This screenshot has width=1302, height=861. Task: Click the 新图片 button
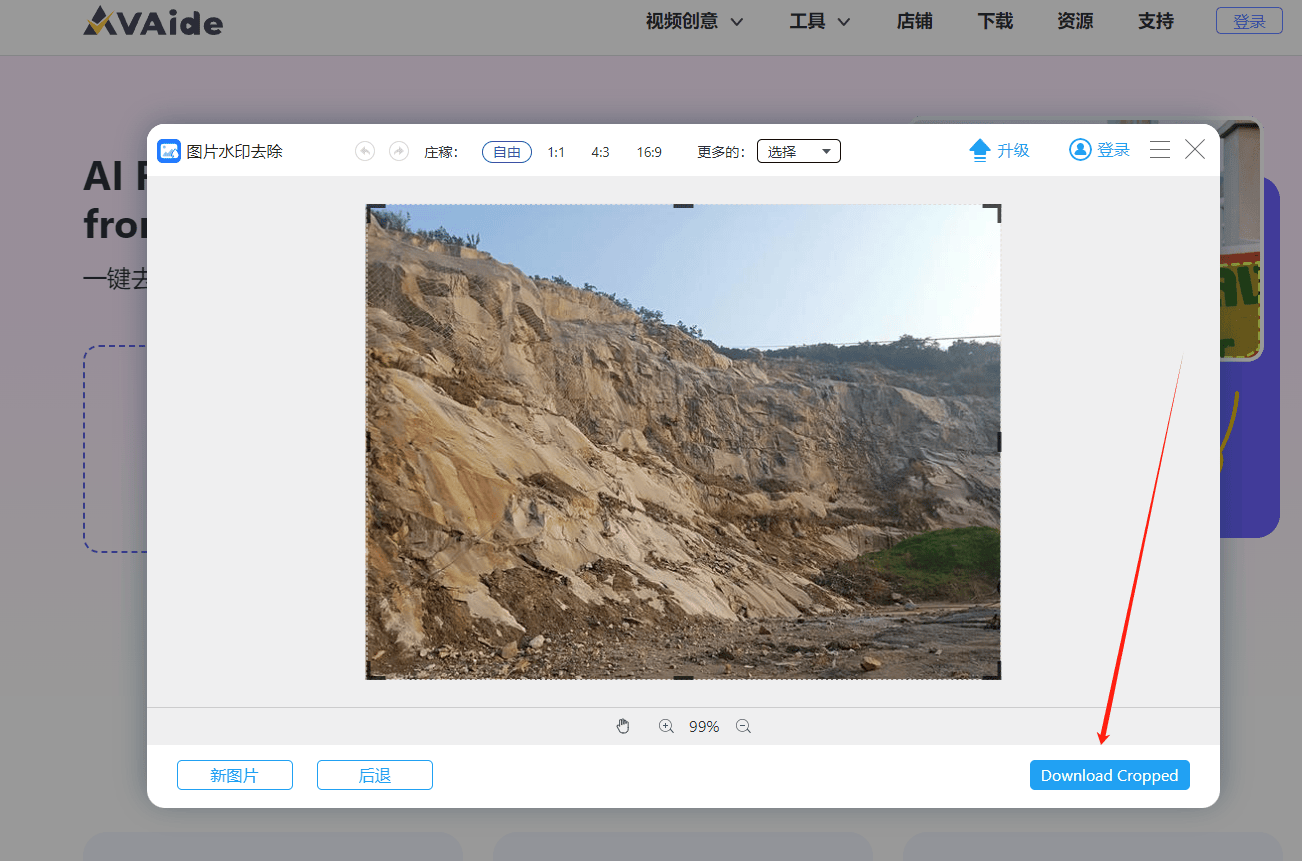click(x=234, y=775)
